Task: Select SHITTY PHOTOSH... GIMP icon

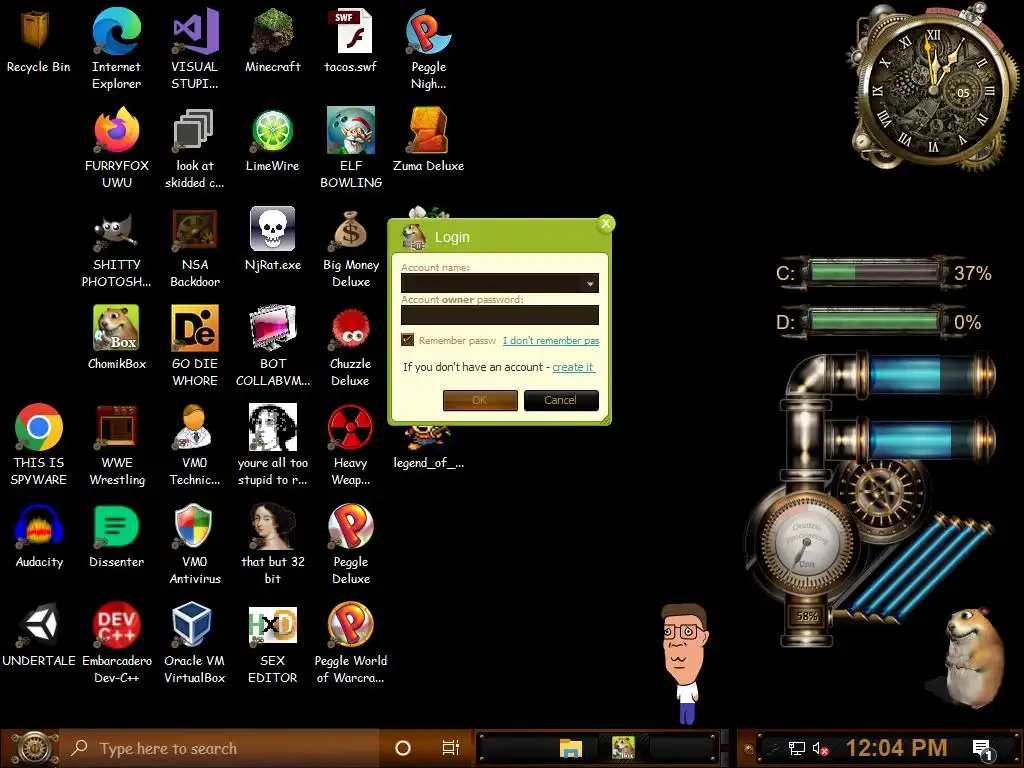Action: (116, 229)
